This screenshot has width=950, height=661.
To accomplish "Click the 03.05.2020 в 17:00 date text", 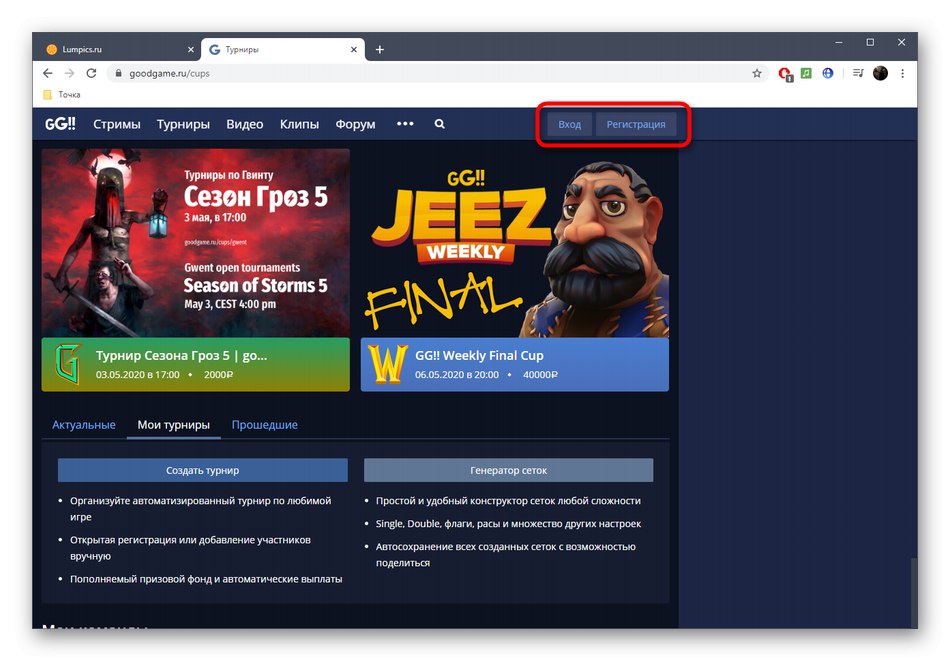I will pos(138,374).
